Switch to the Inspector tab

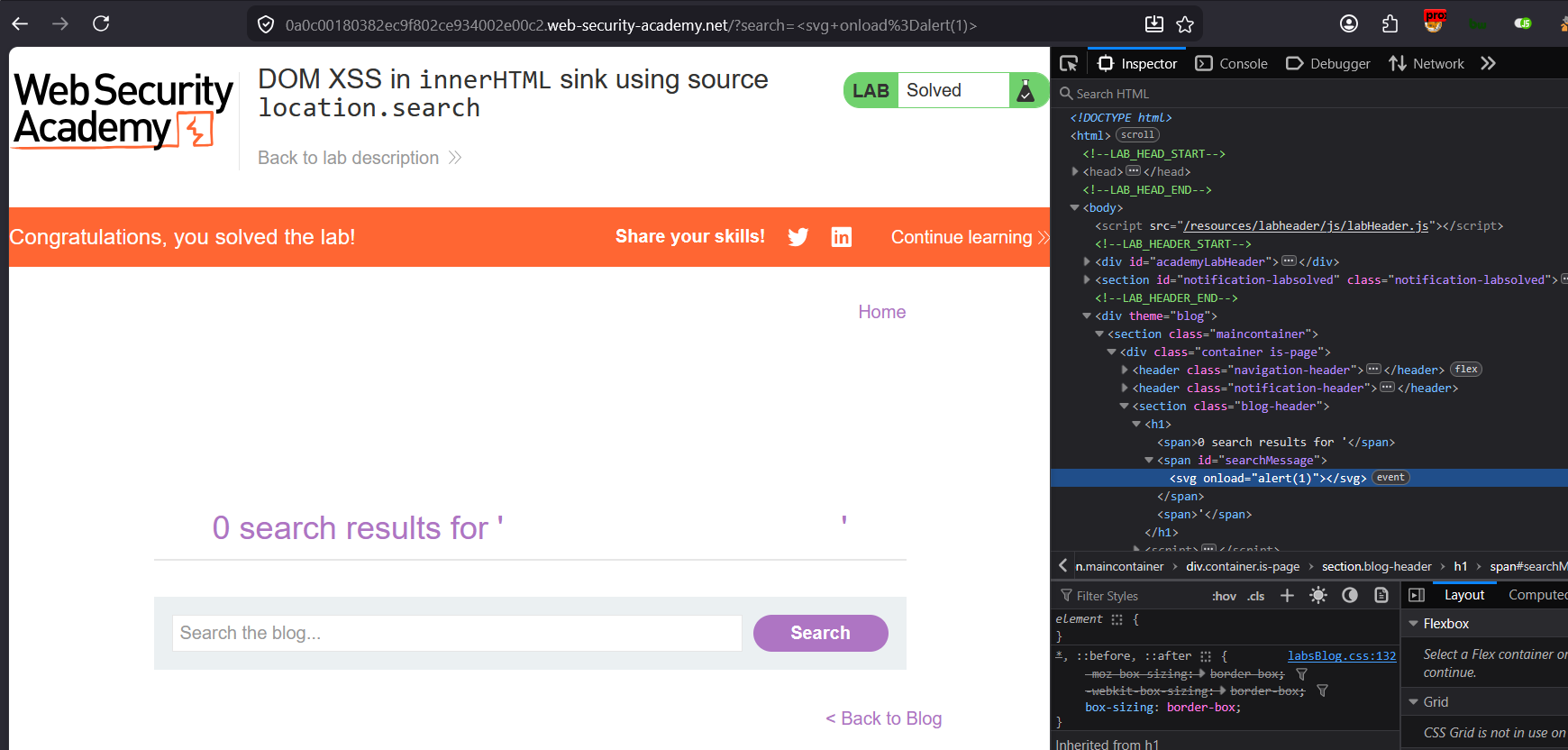pyautogui.click(x=1137, y=63)
